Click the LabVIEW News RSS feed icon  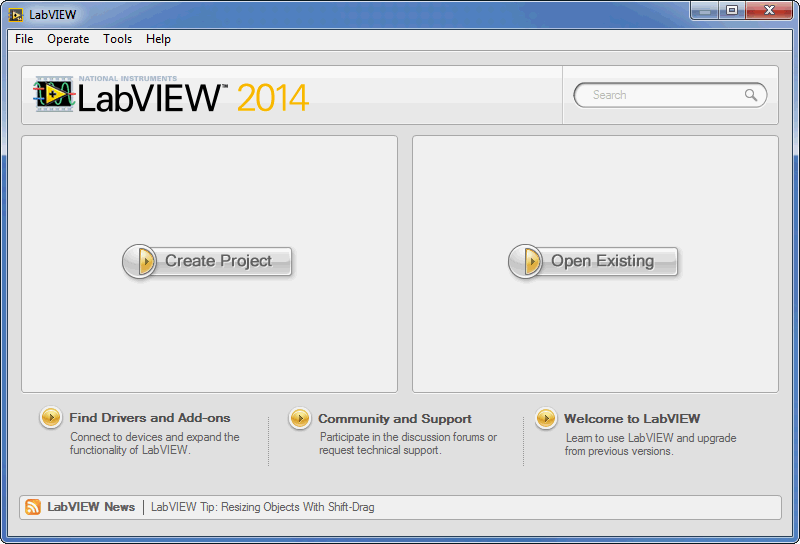click(x=33, y=507)
